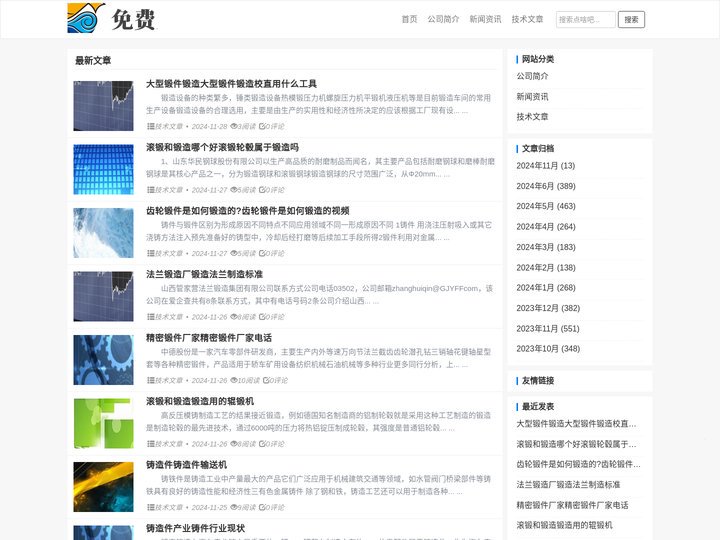Image resolution: width=720 pixels, height=540 pixels.
Task: Open archive 2023年10月 (348)
Action: coord(548,349)
